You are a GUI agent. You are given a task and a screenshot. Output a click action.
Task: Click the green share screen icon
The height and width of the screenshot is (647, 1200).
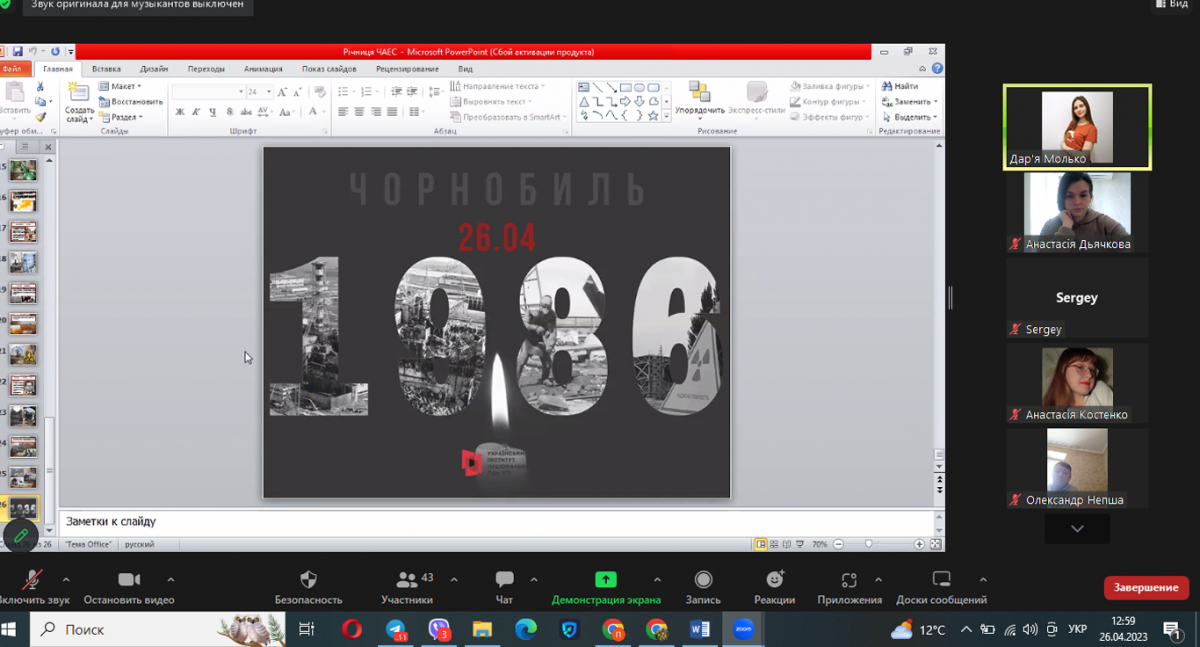(x=606, y=580)
